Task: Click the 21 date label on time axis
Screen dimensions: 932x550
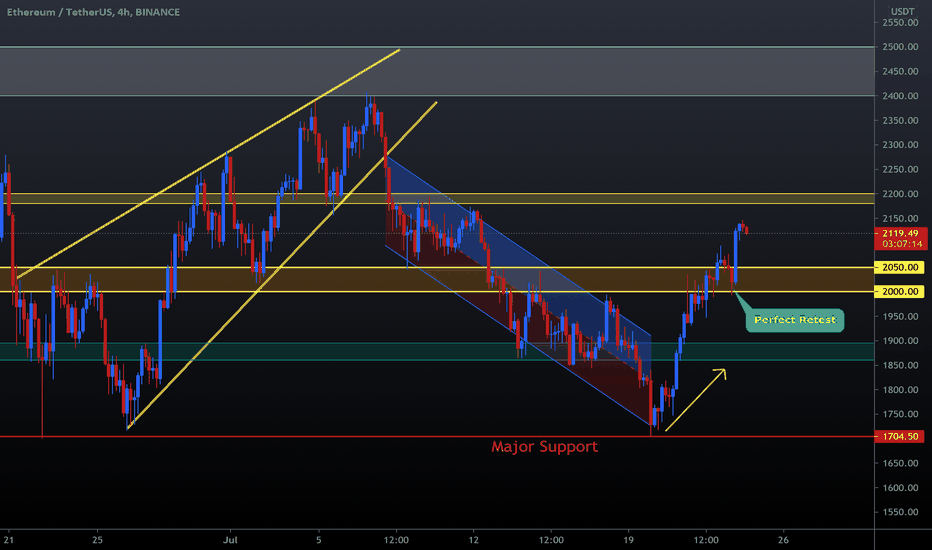Action: click(x=8, y=540)
